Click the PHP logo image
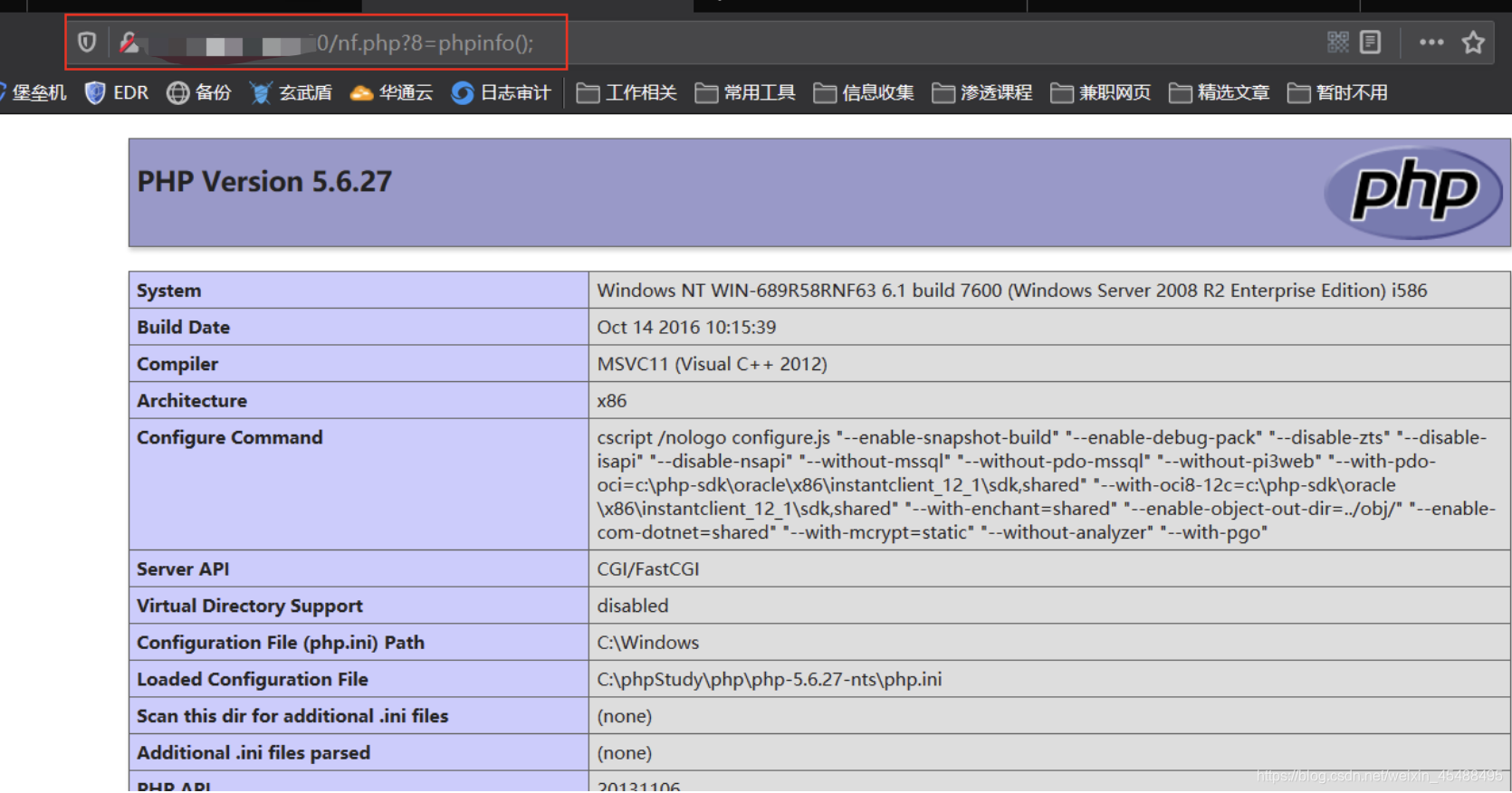This screenshot has height=793, width=1512. (1413, 192)
